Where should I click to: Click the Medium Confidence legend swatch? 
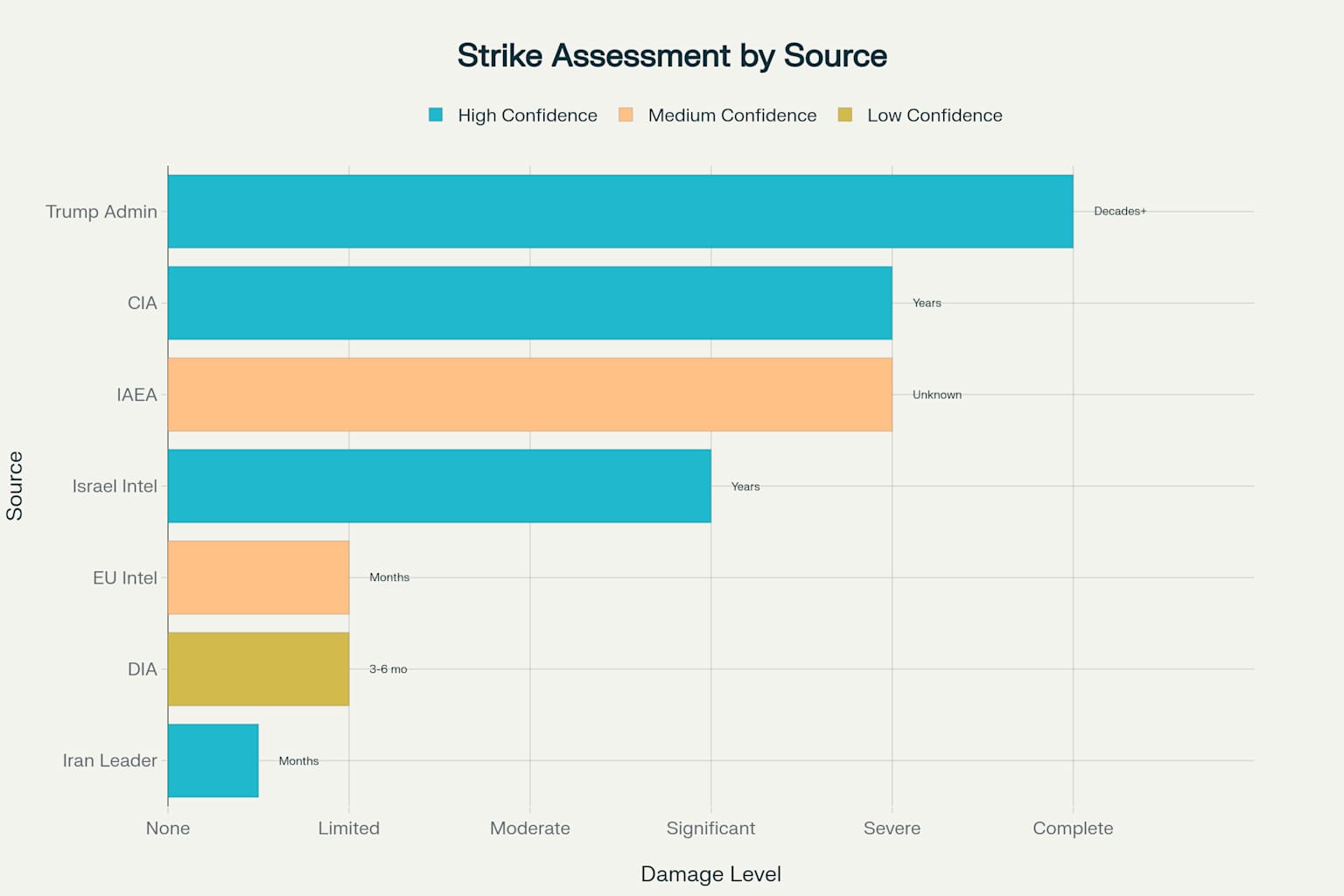pos(626,115)
